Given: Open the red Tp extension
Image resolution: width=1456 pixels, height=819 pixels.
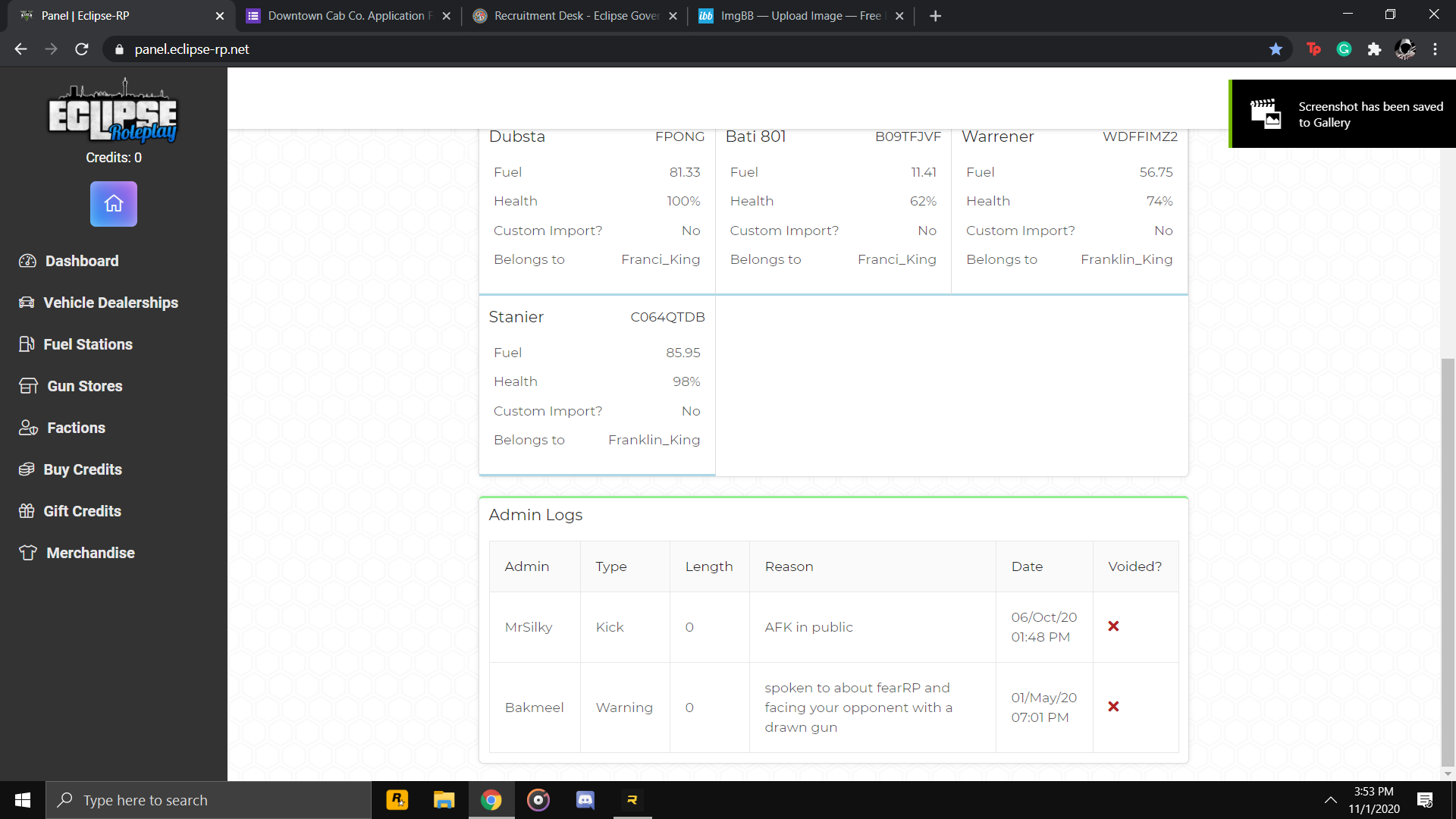Looking at the screenshot, I should (x=1314, y=49).
